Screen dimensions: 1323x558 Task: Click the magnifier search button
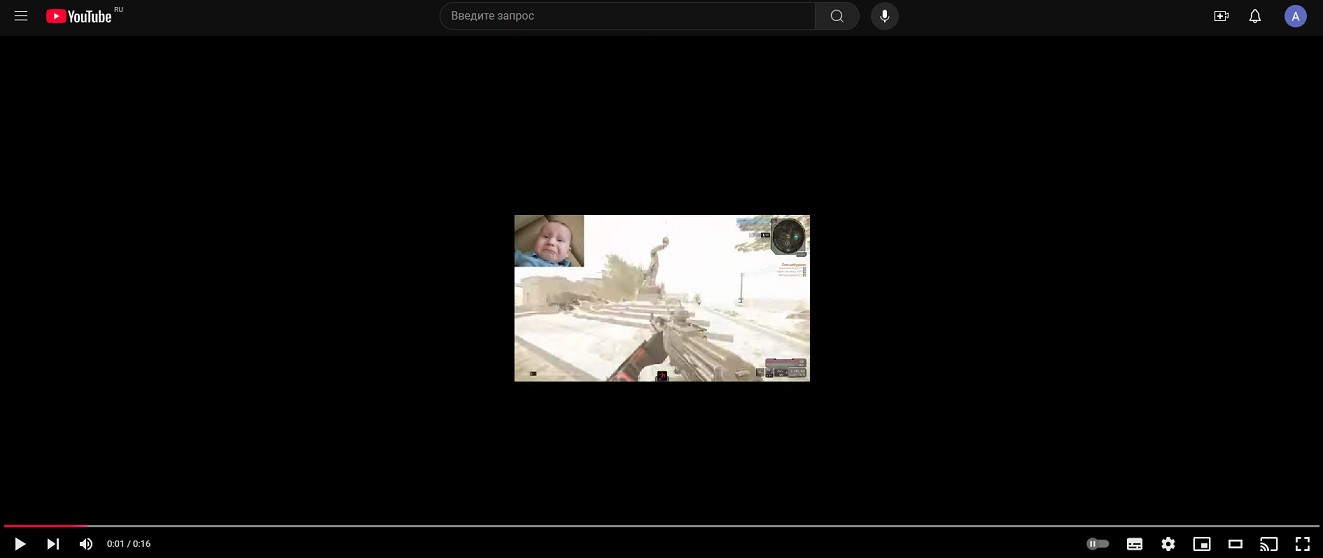(837, 16)
